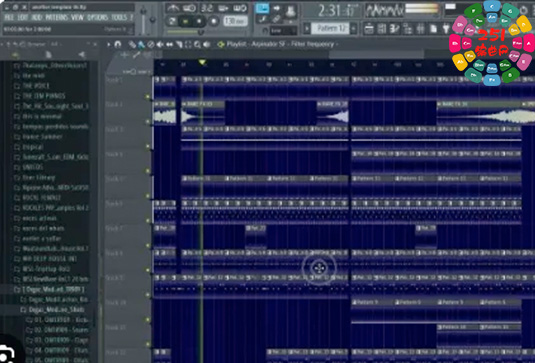Add new pattern with plus button

354,28
